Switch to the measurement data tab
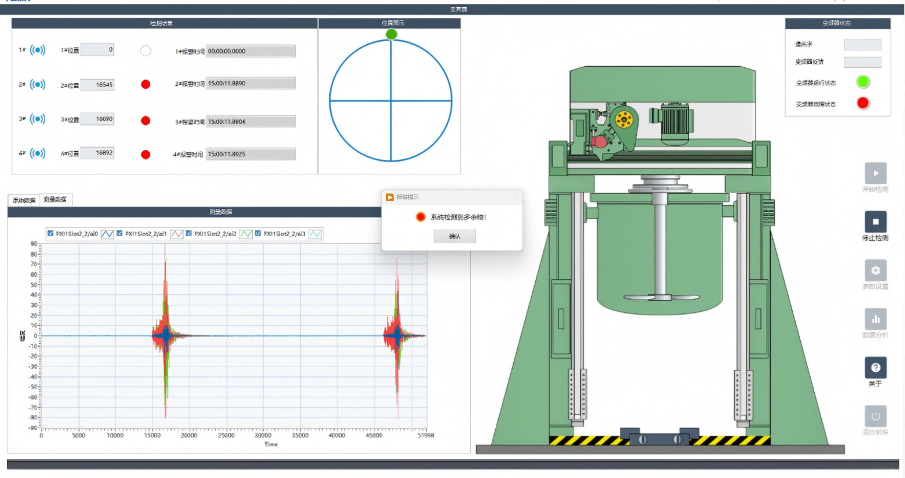This screenshot has width=905, height=478. [x=55, y=199]
